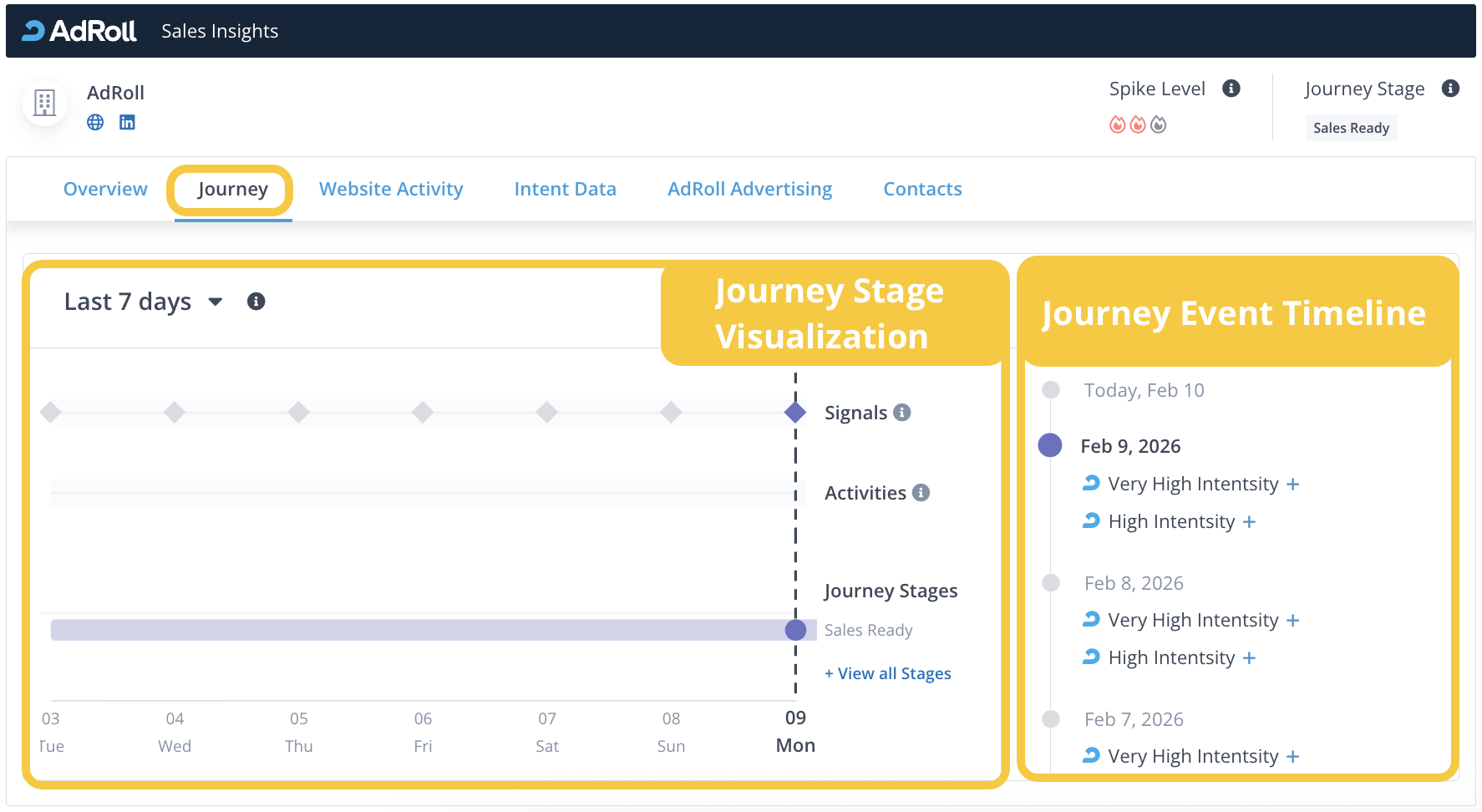Open the company website globe icon
The width and height of the screenshot is (1482, 812).
(x=96, y=122)
